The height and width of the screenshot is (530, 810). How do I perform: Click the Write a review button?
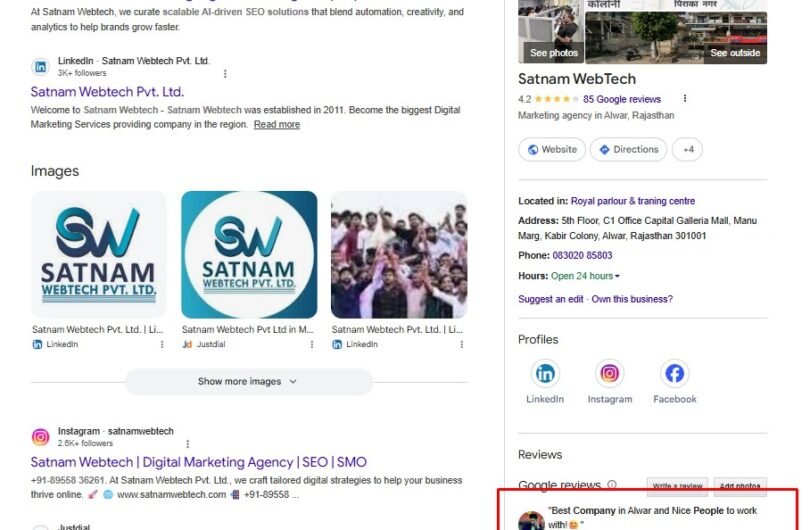(x=677, y=486)
